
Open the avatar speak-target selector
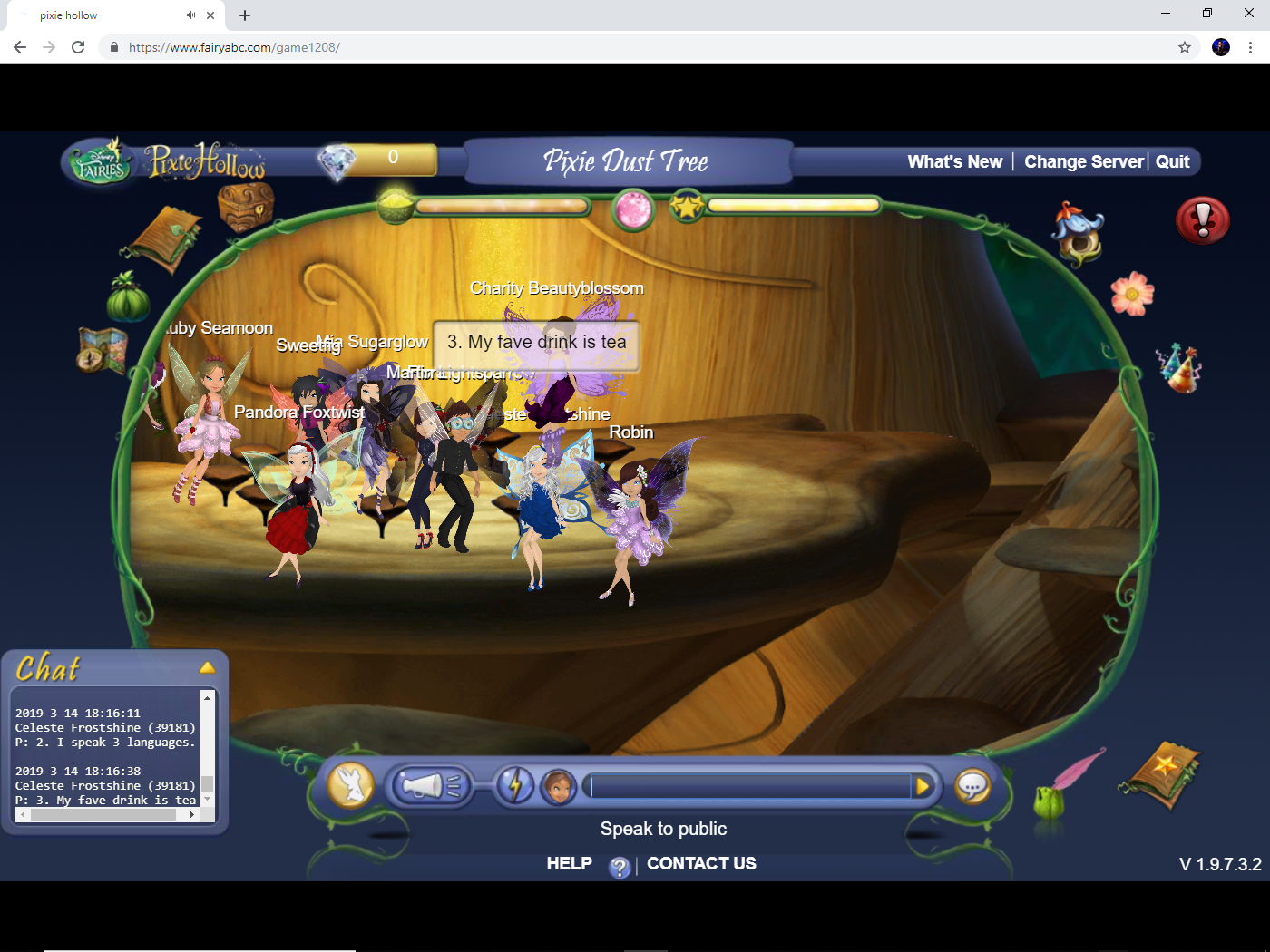pos(559,787)
